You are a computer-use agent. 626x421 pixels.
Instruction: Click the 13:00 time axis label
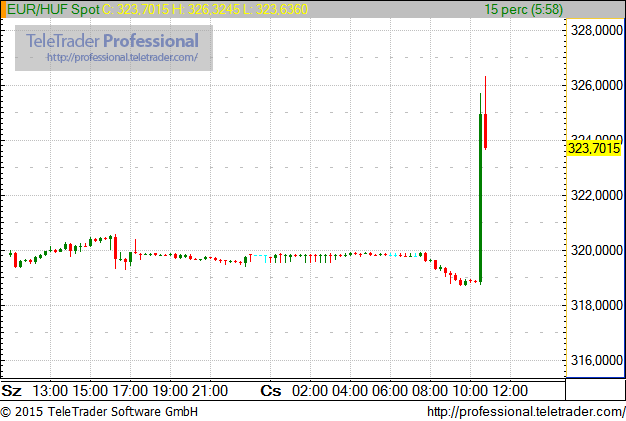pyautogui.click(x=50, y=391)
